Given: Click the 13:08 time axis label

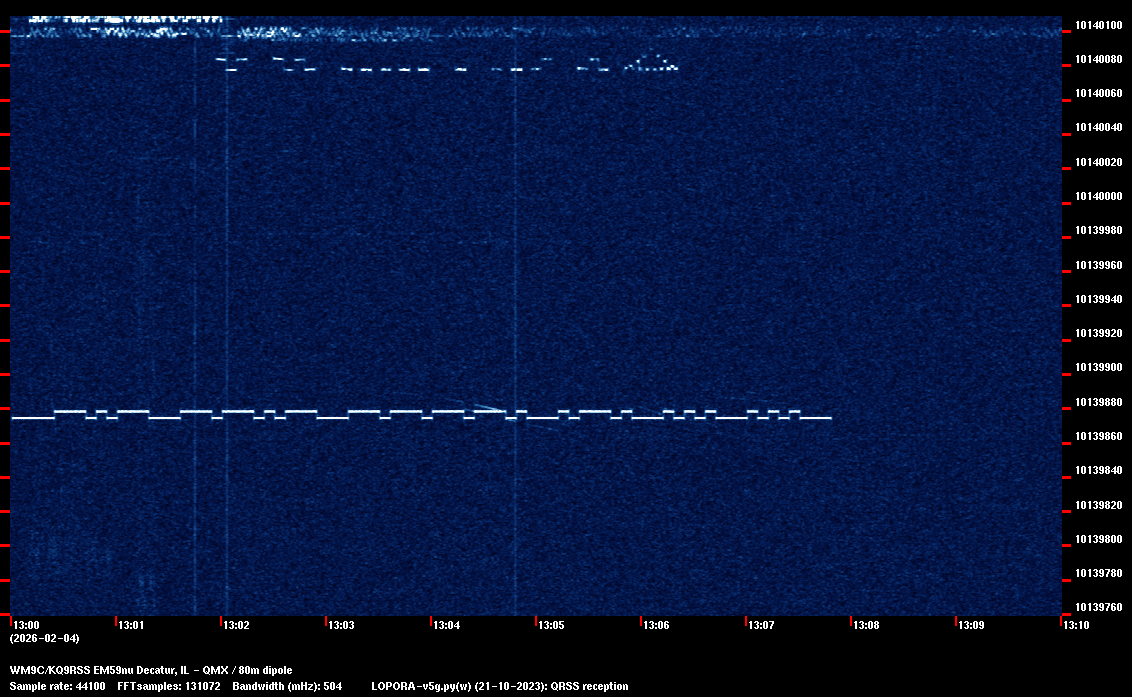Looking at the screenshot, I should [x=866, y=625].
